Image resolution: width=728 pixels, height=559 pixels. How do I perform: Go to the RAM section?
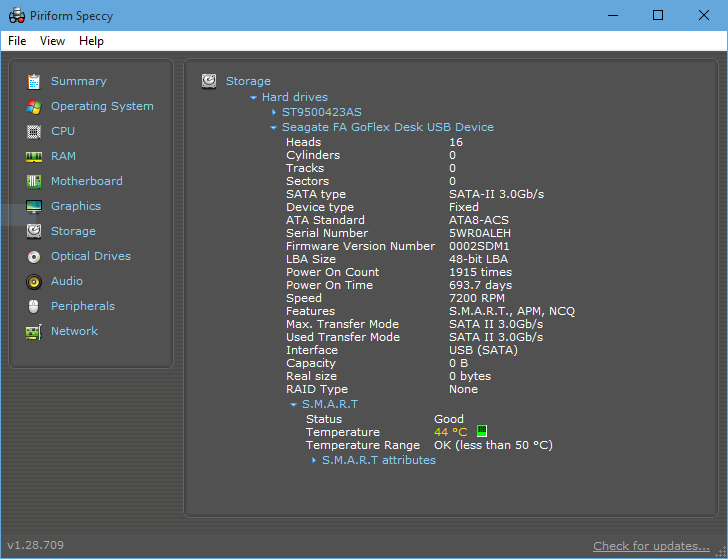coord(63,156)
